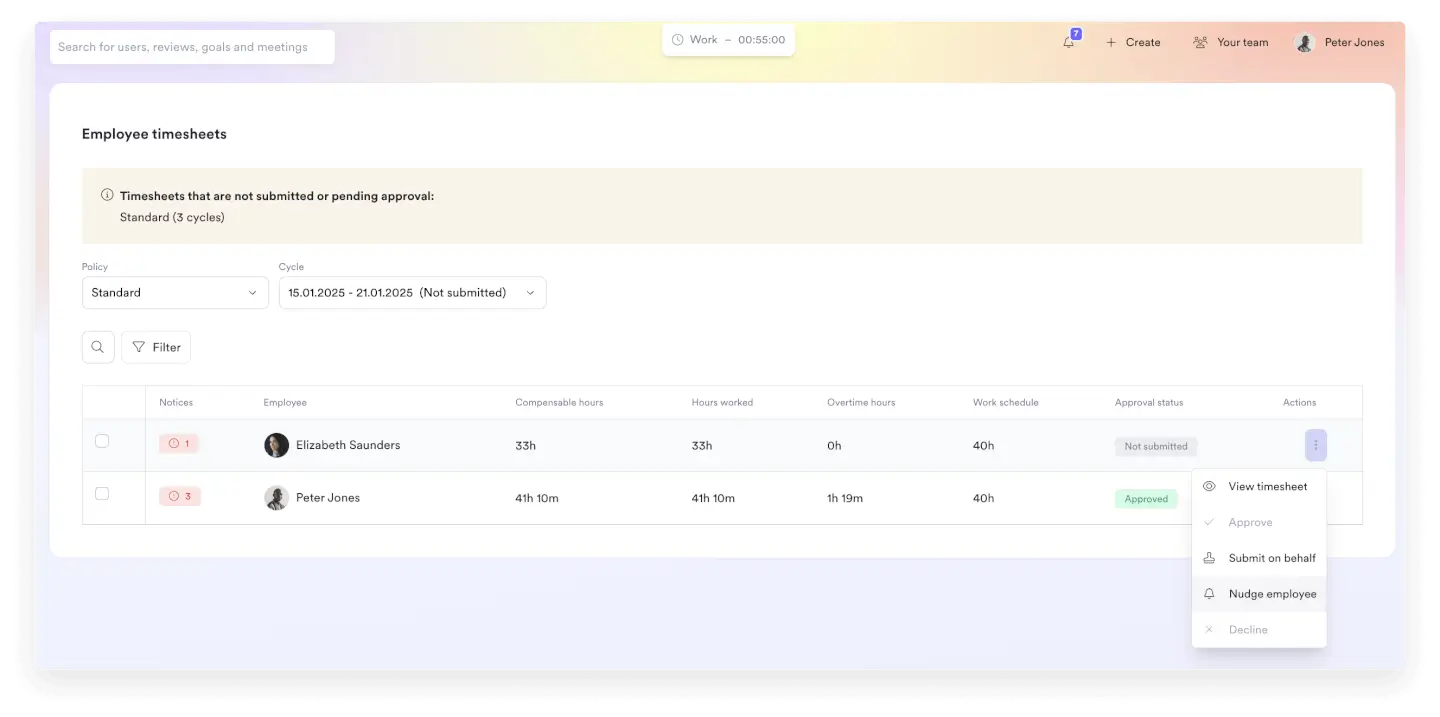Click the Compensable hours column header
The image size is (1440, 717).
(559, 403)
